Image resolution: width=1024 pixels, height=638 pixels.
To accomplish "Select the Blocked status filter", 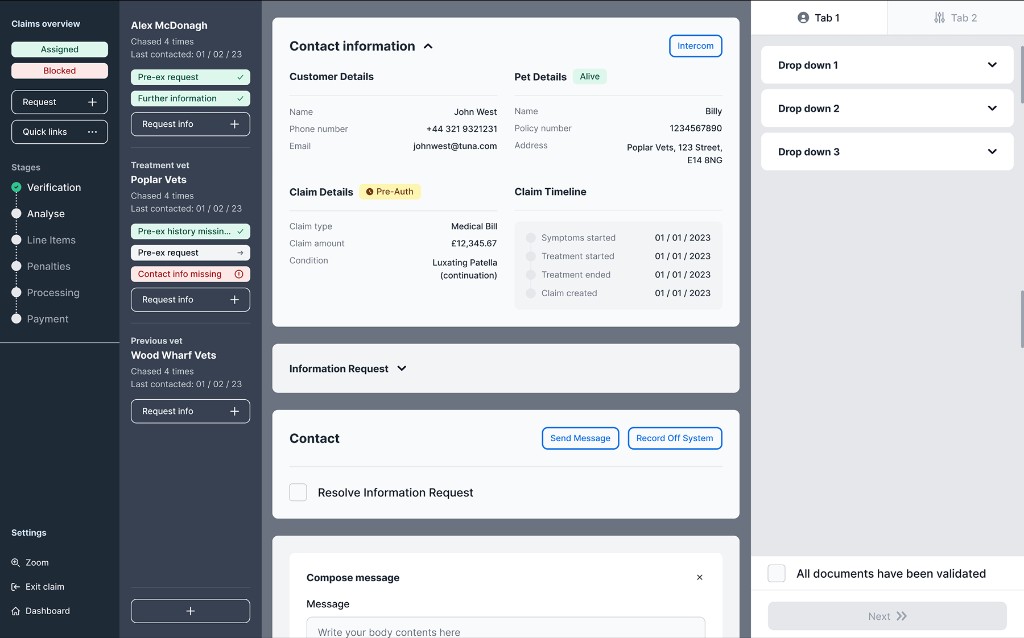I will (x=59, y=71).
